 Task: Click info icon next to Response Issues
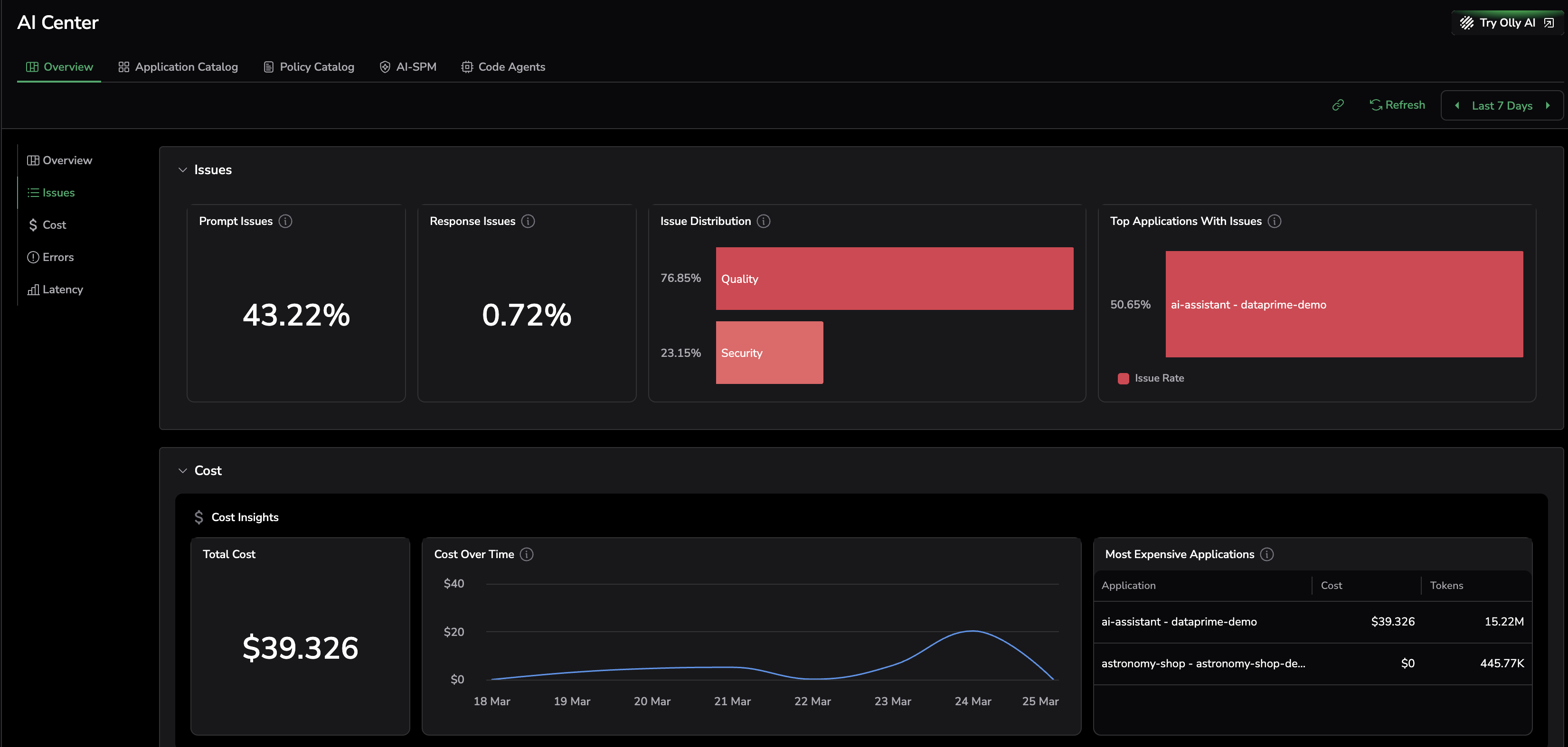(x=528, y=222)
